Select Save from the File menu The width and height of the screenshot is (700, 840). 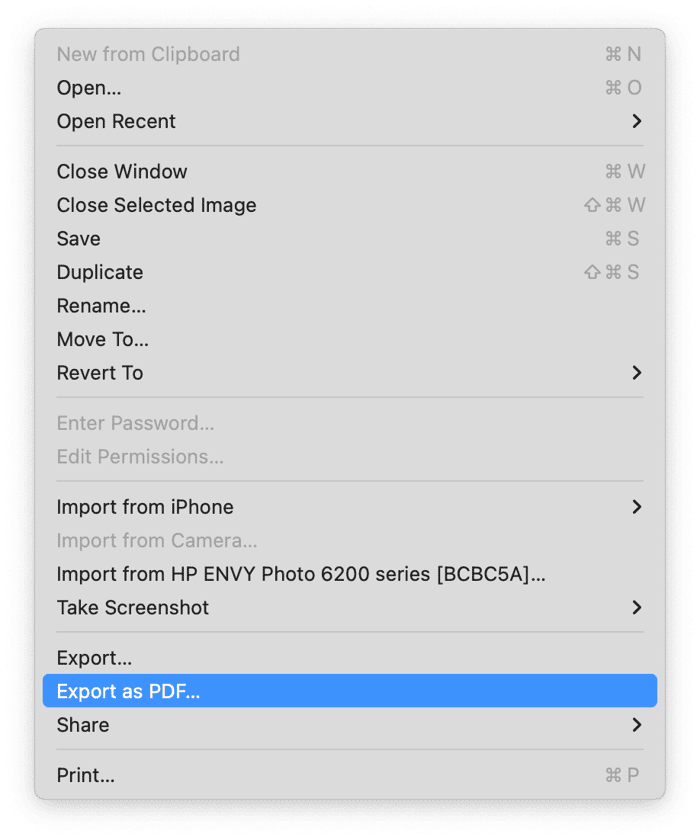tap(79, 238)
